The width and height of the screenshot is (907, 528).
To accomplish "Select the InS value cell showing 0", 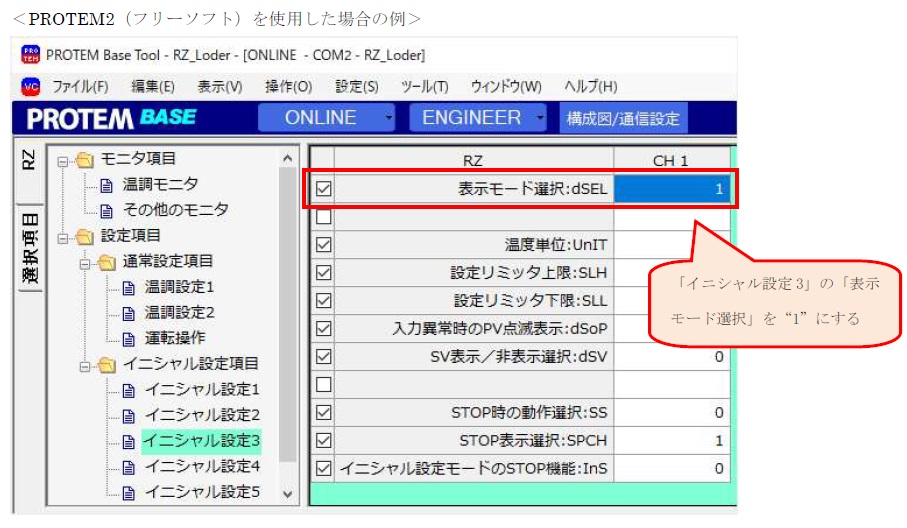I will tap(672, 468).
